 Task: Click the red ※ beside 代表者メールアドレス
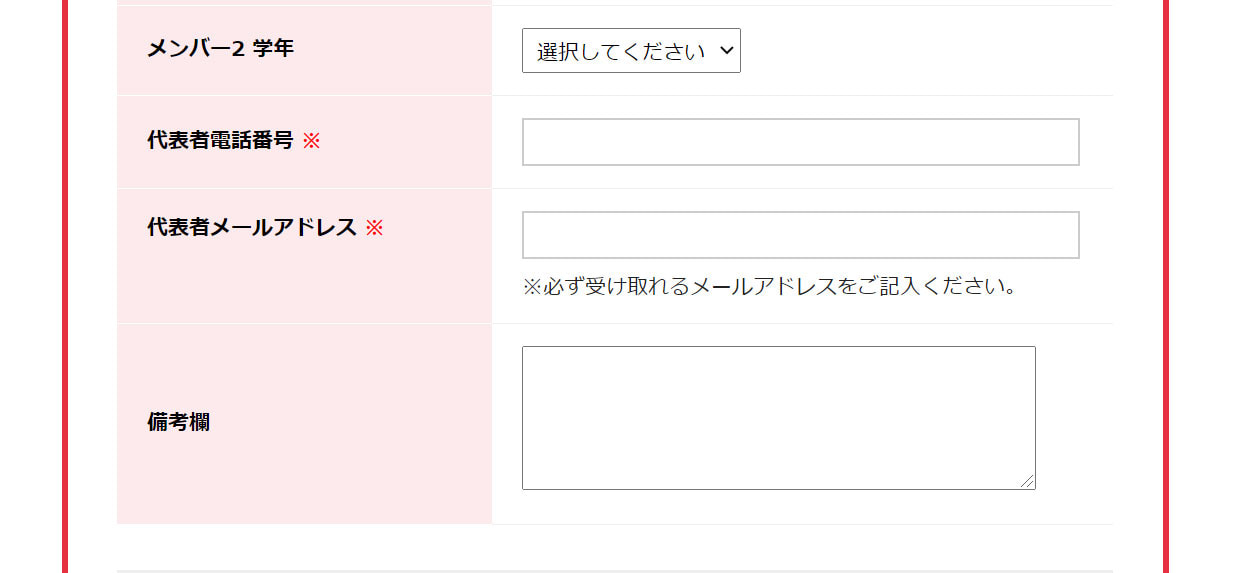pyautogui.click(x=374, y=228)
